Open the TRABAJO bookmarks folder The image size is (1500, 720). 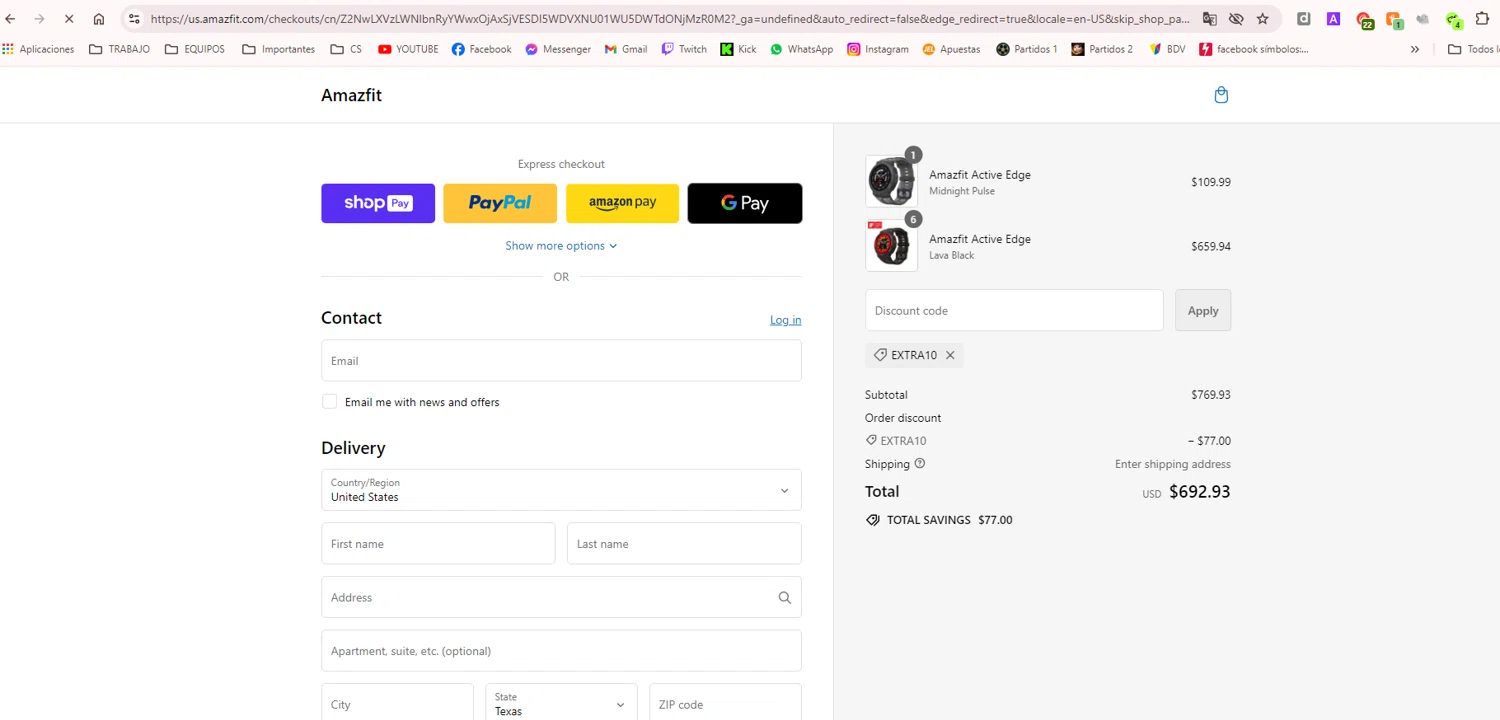(x=120, y=49)
